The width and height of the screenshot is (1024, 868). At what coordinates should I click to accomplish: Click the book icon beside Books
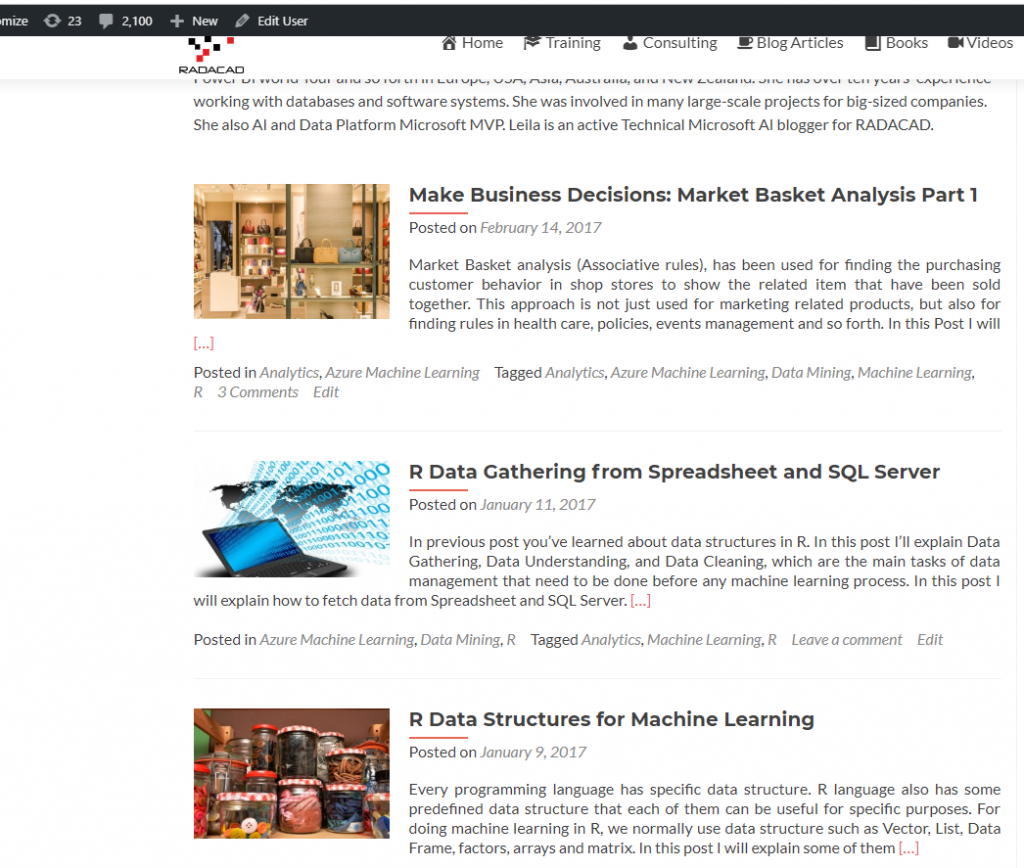point(873,43)
